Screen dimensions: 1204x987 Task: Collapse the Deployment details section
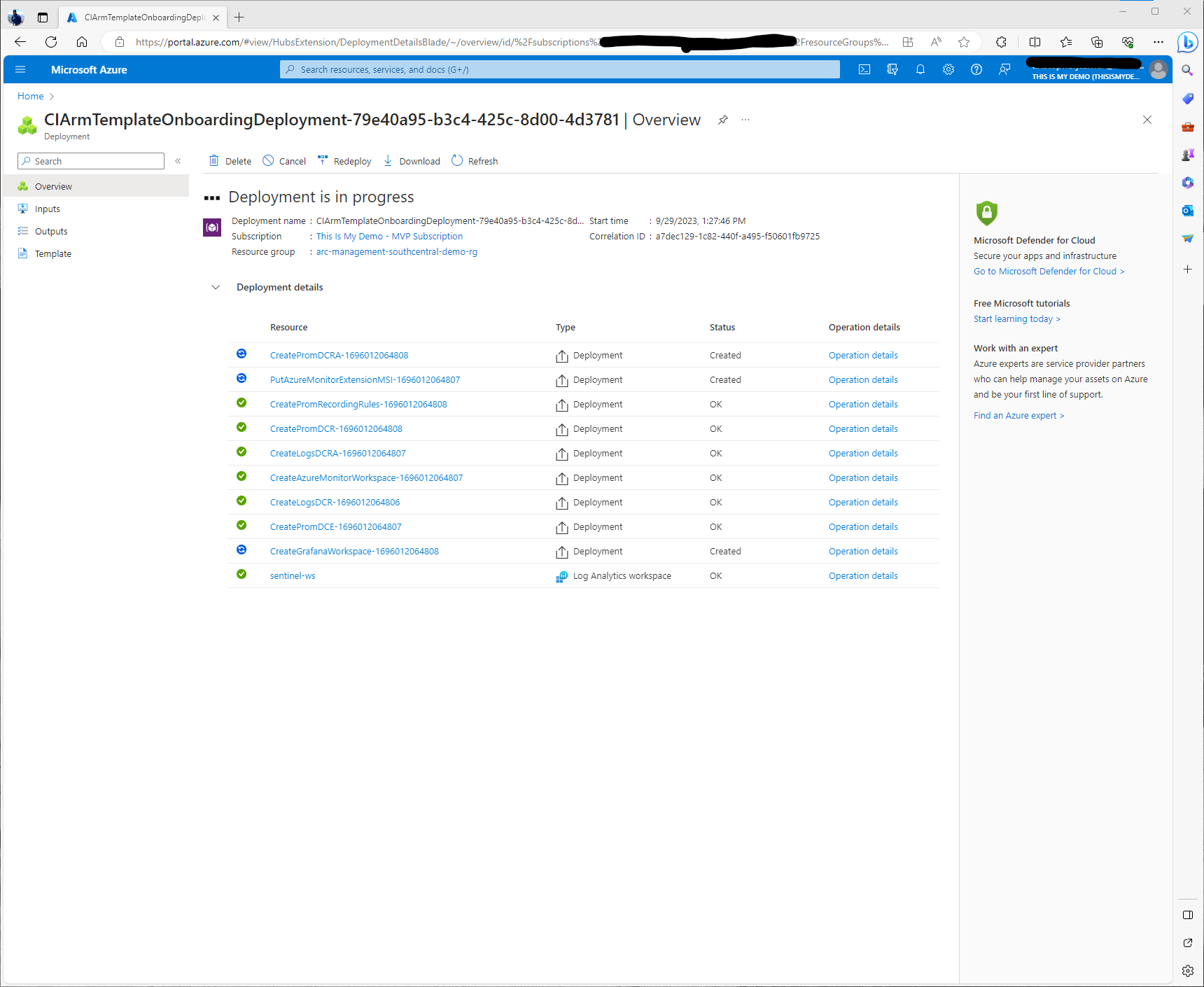[216, 287]
